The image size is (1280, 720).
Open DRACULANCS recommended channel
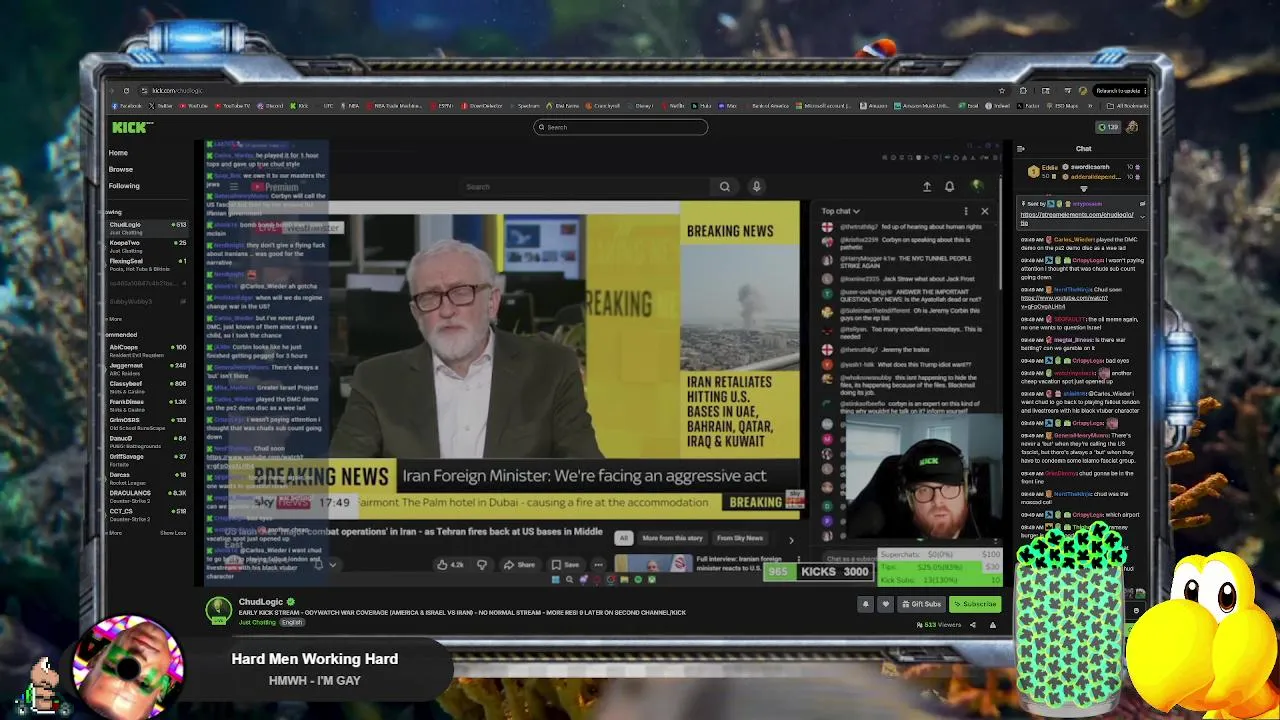pyautogui.click(x=147, y=495)
